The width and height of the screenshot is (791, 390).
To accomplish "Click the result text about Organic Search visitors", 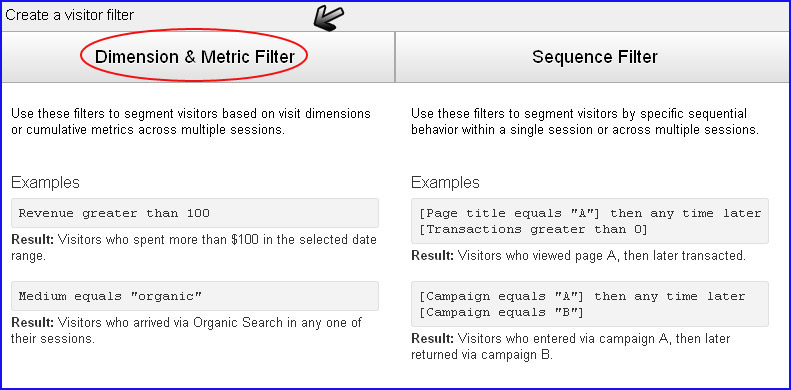I will click(187, 330).
